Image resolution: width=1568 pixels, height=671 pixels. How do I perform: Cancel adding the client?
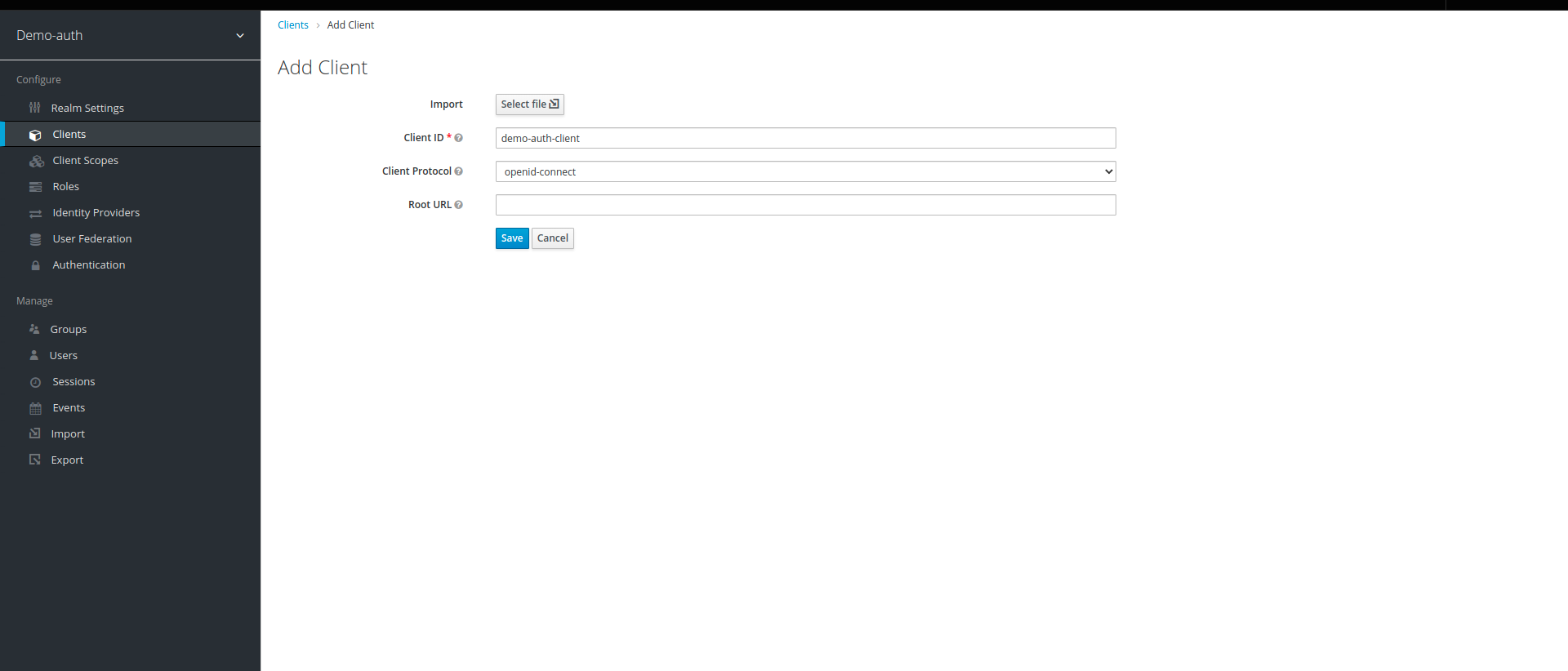[553, 238]
